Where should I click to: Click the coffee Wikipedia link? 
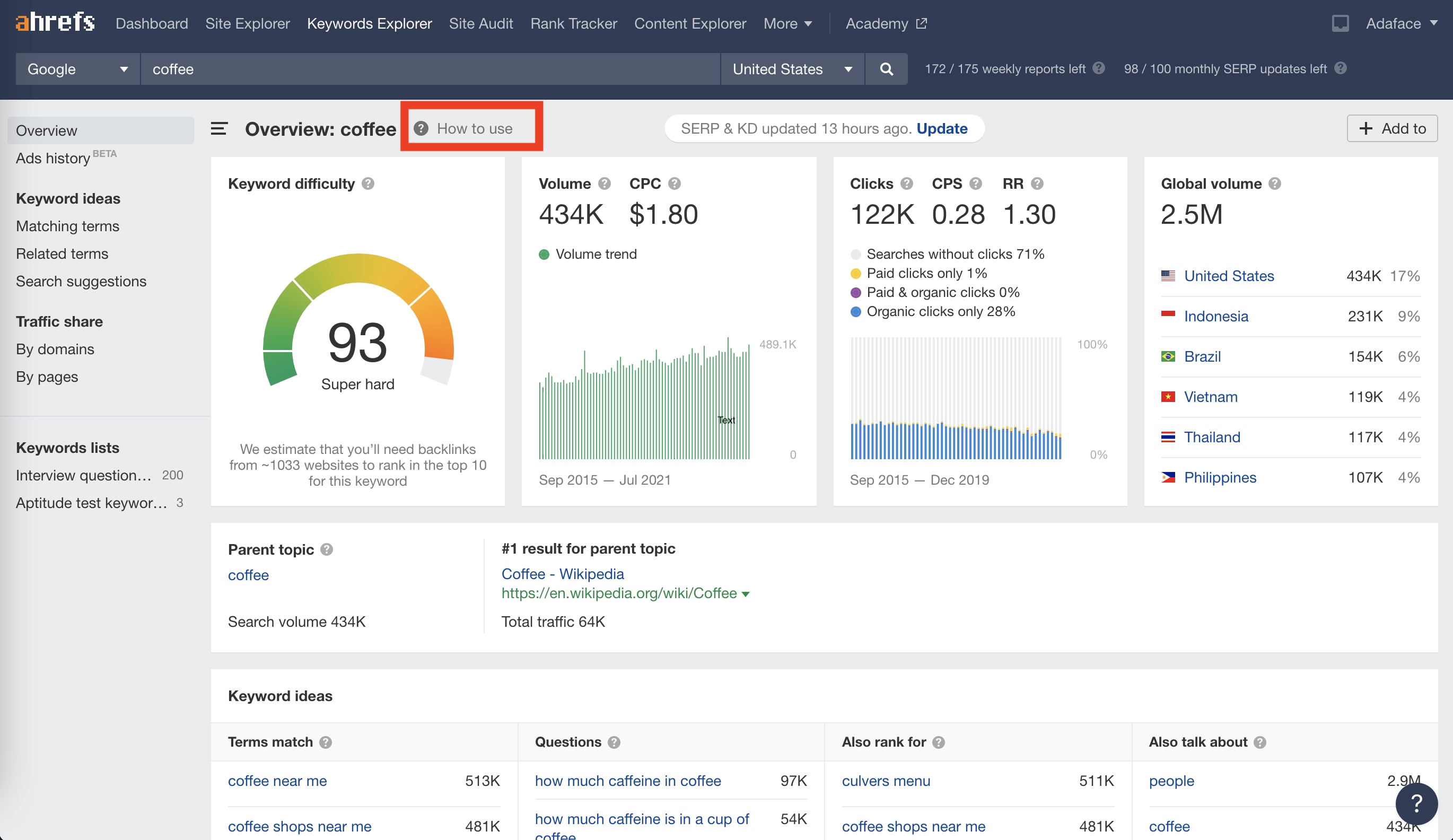pyautogui.click(x=562, y=574)
